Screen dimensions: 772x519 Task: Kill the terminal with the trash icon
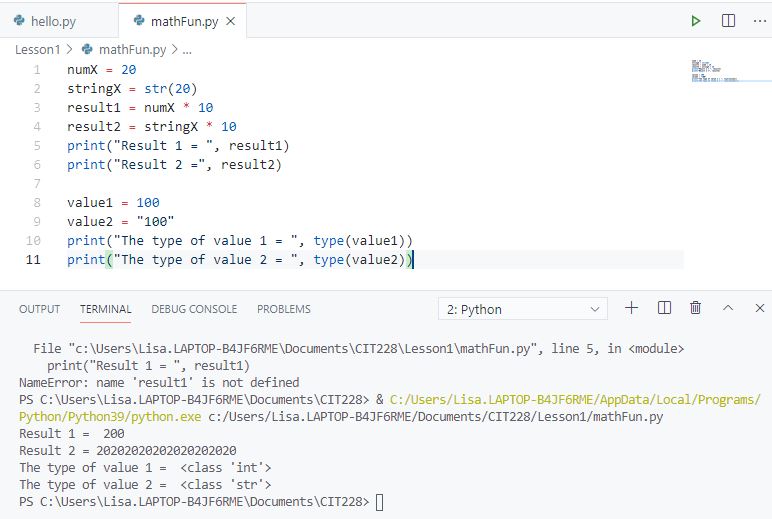click(x=695, y=308)
